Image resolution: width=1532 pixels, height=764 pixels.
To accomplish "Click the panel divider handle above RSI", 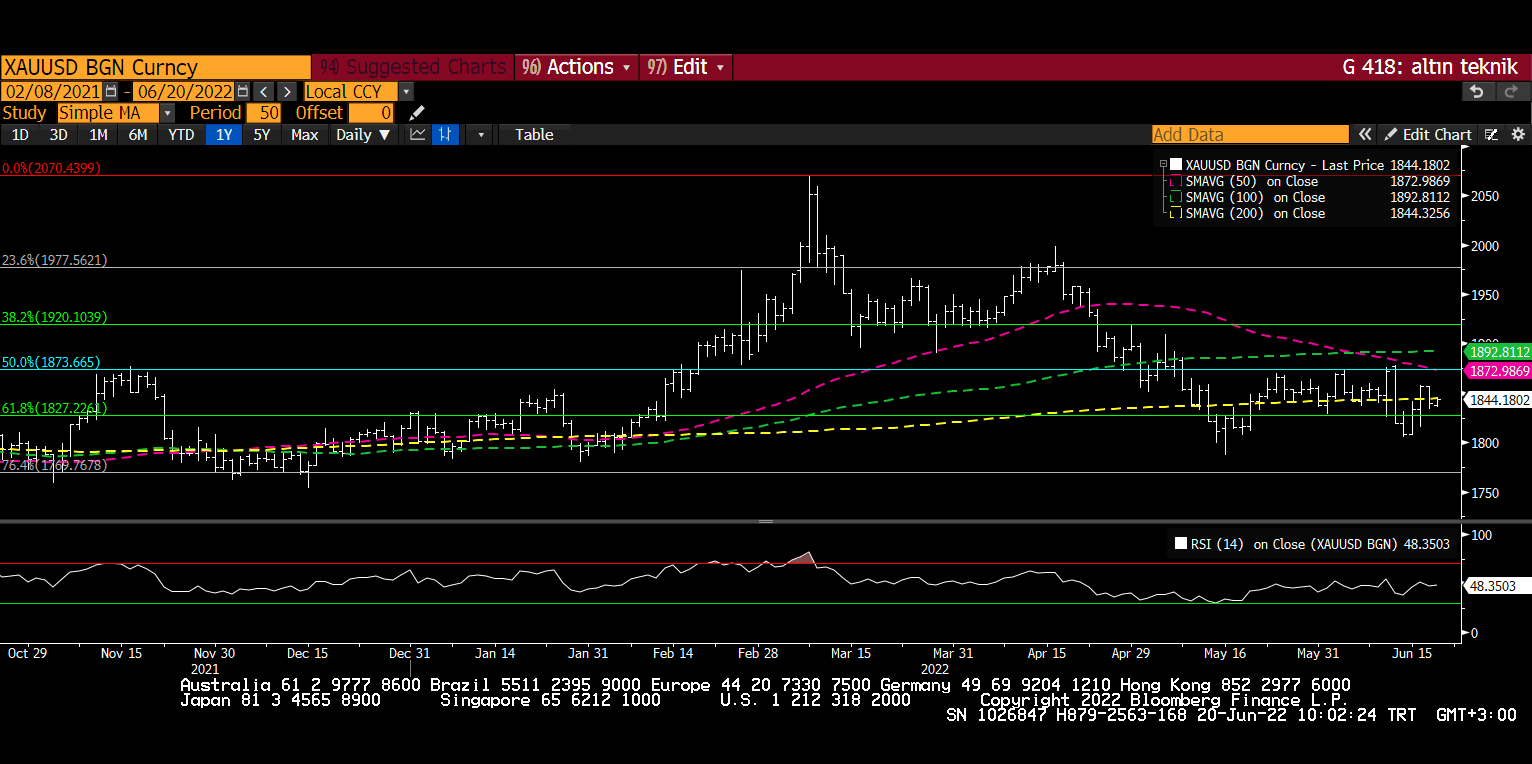I will (766, 521).
